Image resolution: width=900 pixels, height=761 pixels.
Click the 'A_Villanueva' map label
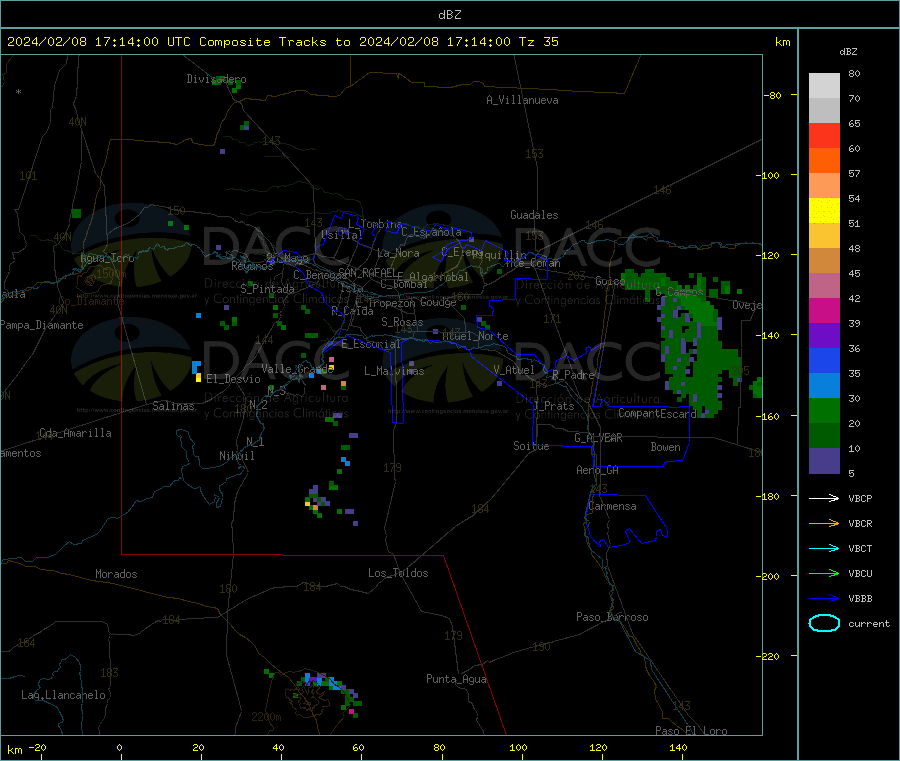tap(522, 100)
